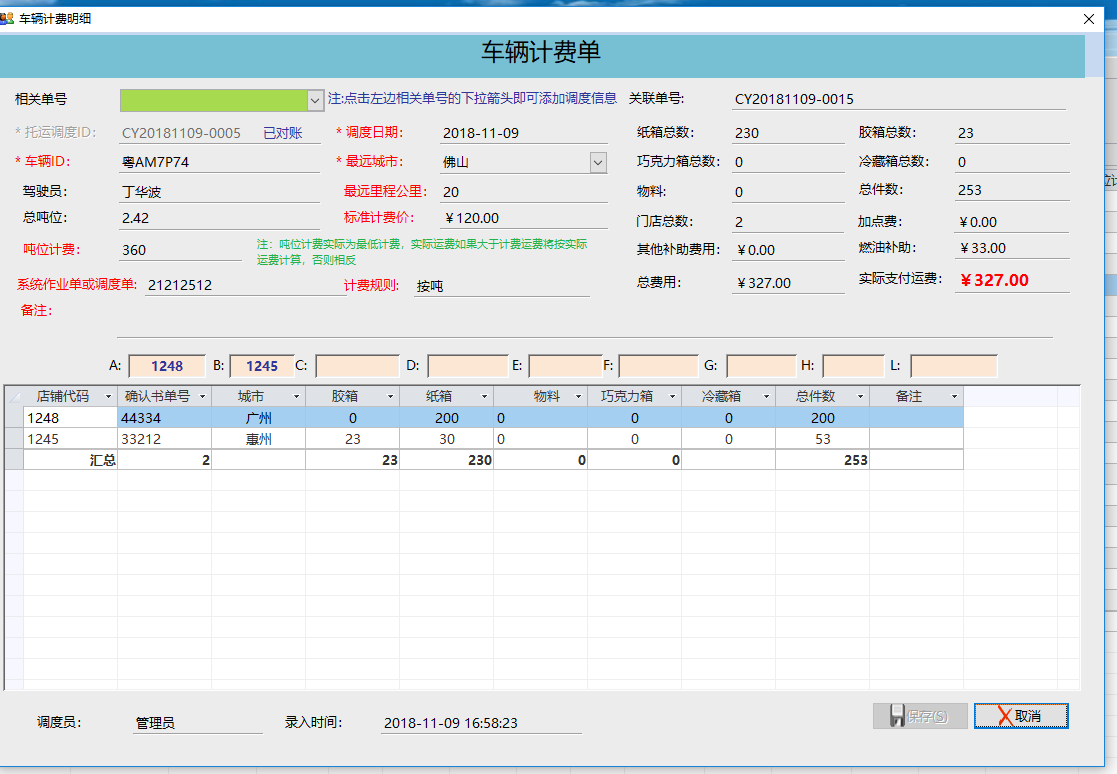The width and height of the screenshot is (1117, 774).
Task: Click the 总吨位 field 2.42
Action: point(219,219)
